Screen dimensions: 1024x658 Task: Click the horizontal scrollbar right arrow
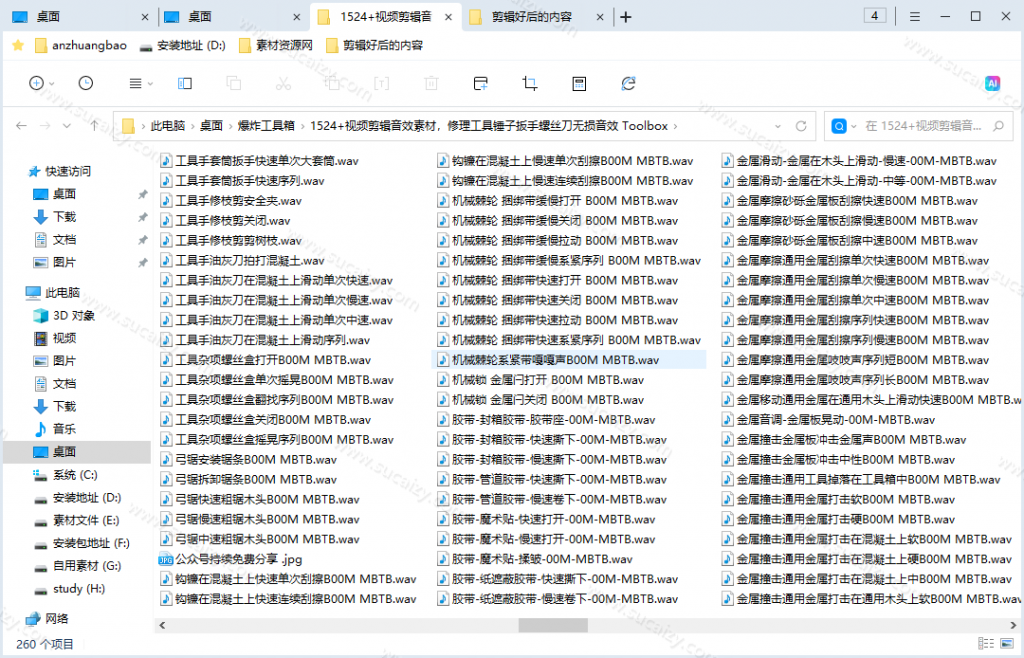click(1014, 625)
